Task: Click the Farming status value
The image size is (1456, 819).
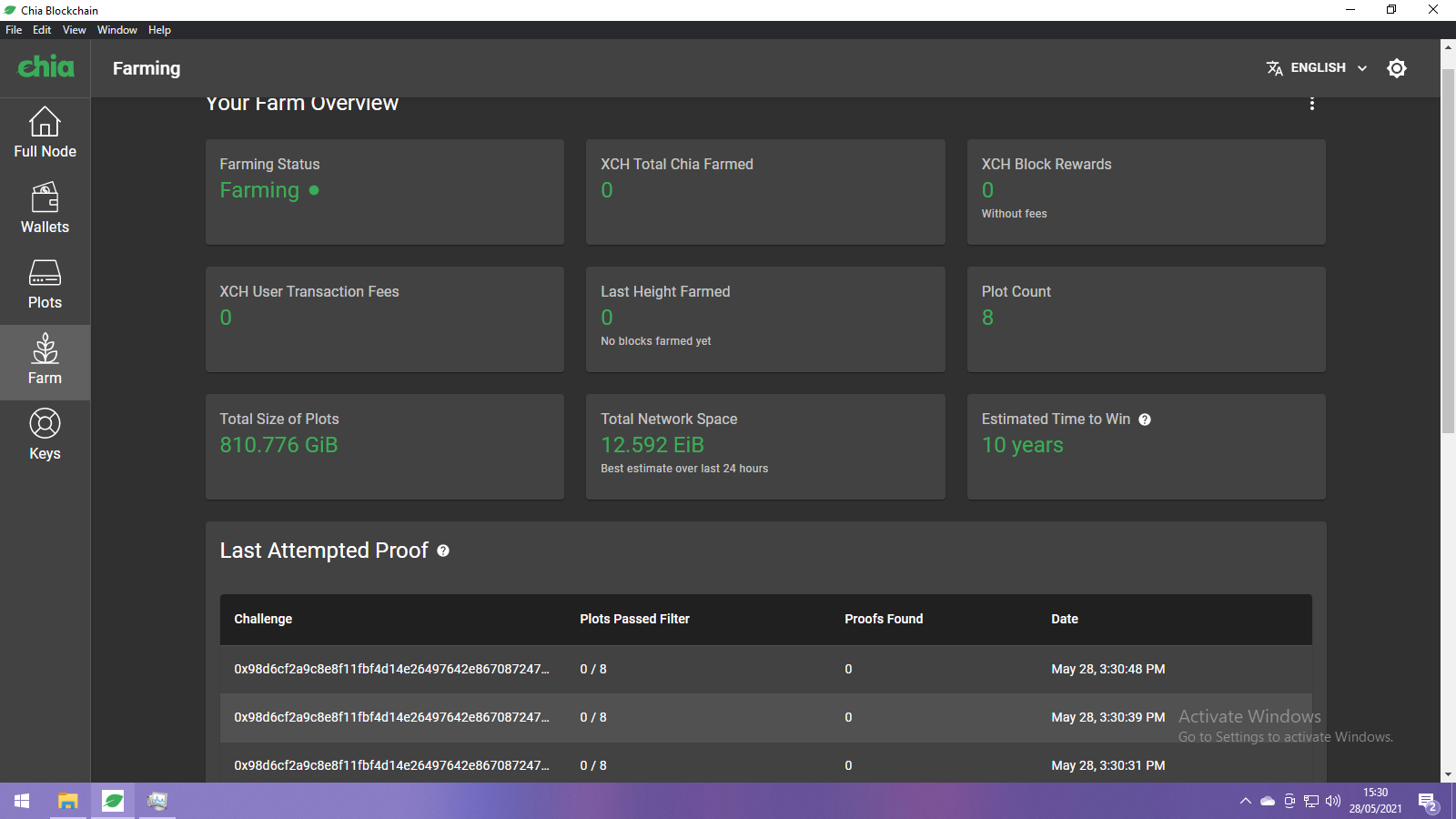Action: [x=259, y=190]
